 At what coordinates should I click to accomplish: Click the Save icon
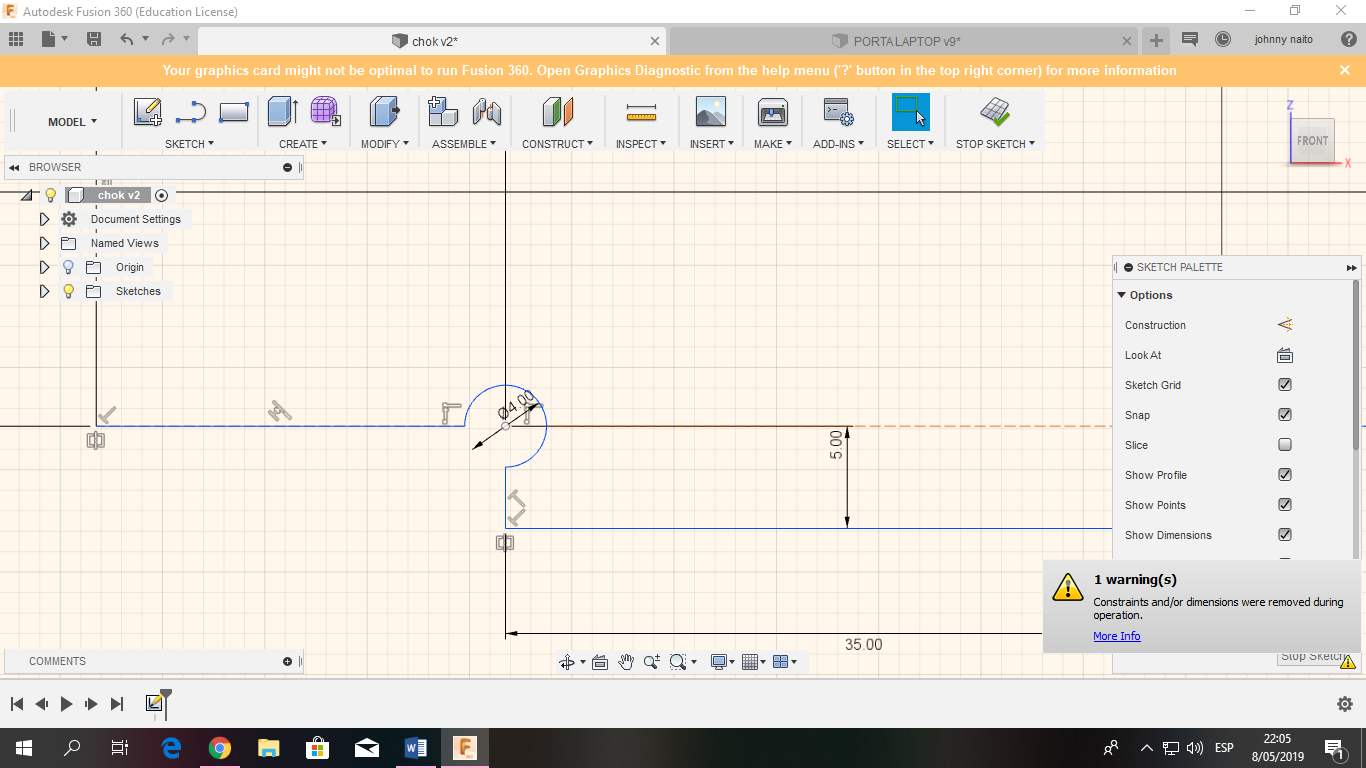94,39
